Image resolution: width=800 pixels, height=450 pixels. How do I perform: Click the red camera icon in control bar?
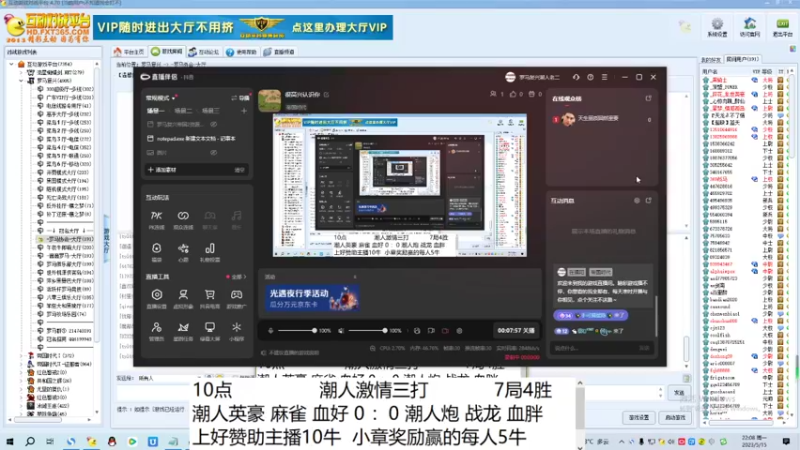445,331
